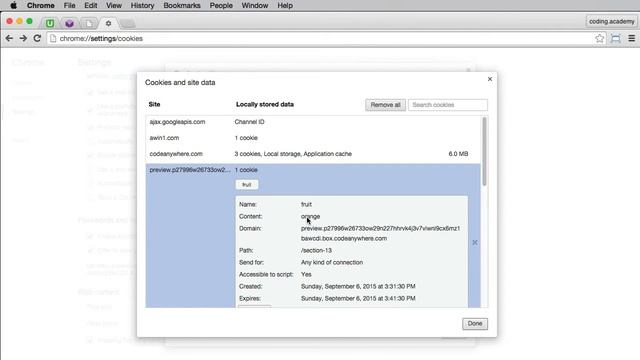
Task: Switch to the blank page browser tab
Action: [x=89, y=23]
